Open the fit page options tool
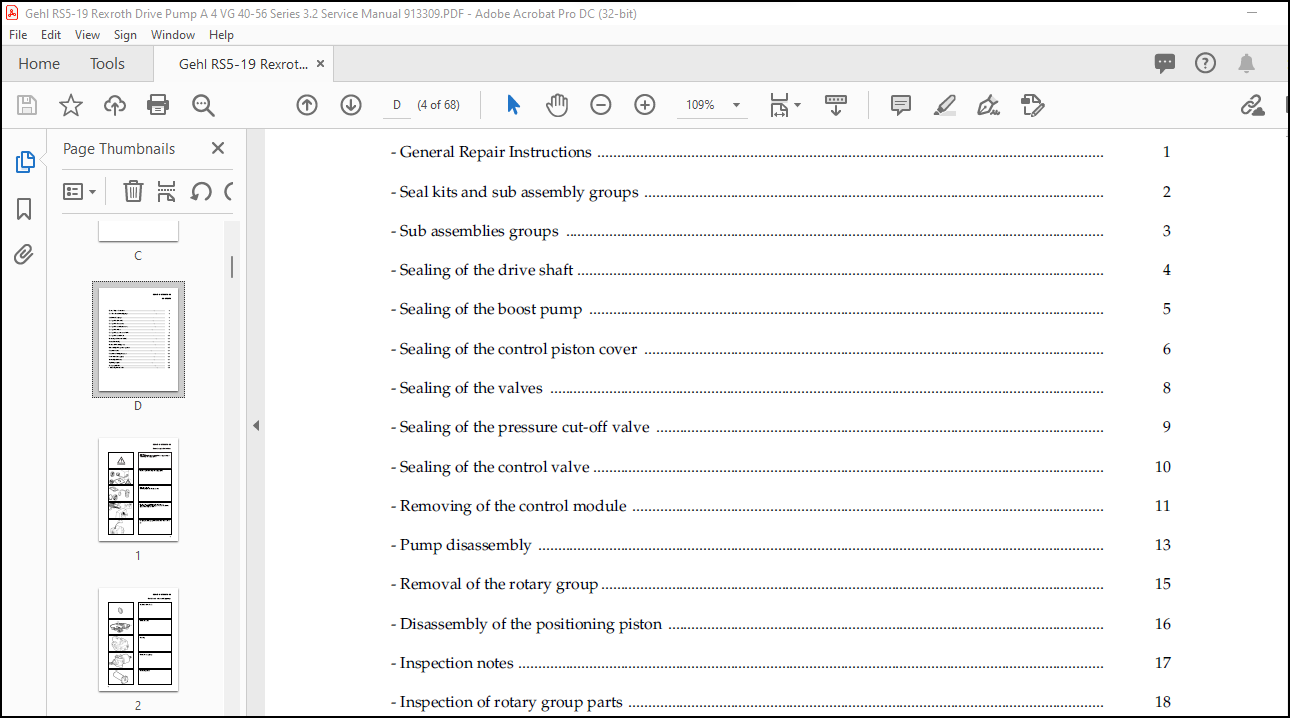 click(x=784, y=105)
